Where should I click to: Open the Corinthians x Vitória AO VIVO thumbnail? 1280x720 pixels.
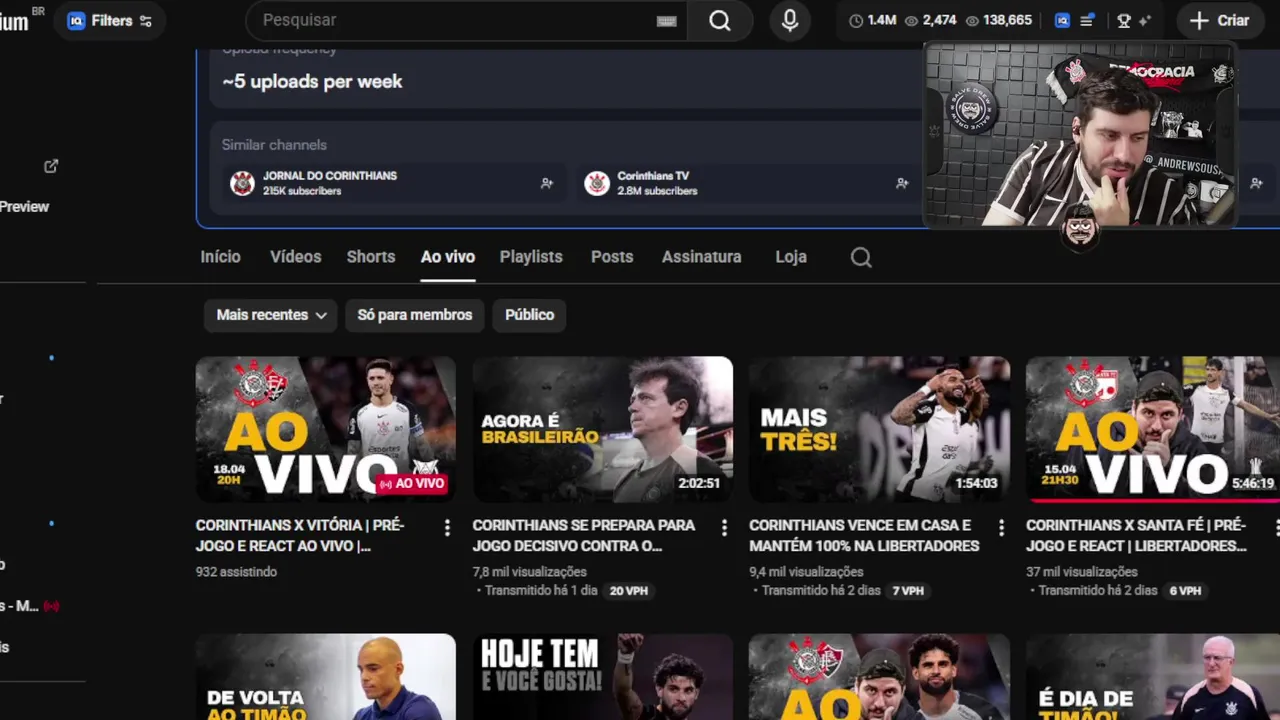pos(326,430)
